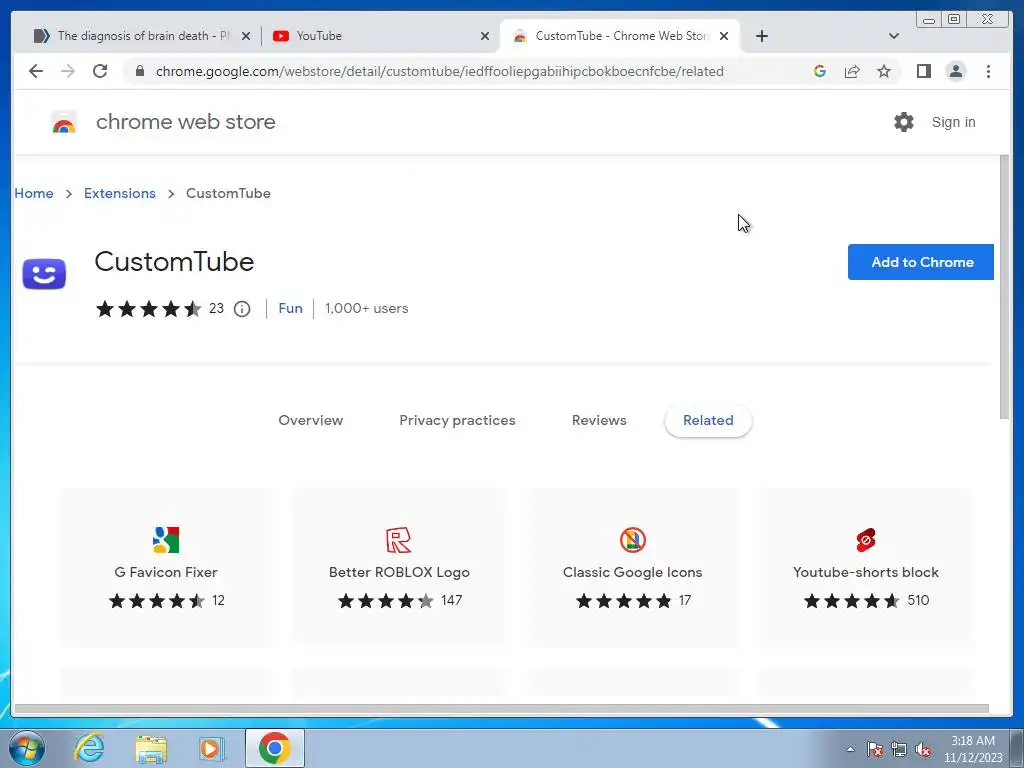Click the G Favicon Fixer title

pyautogui.click(x=166, y=572)
